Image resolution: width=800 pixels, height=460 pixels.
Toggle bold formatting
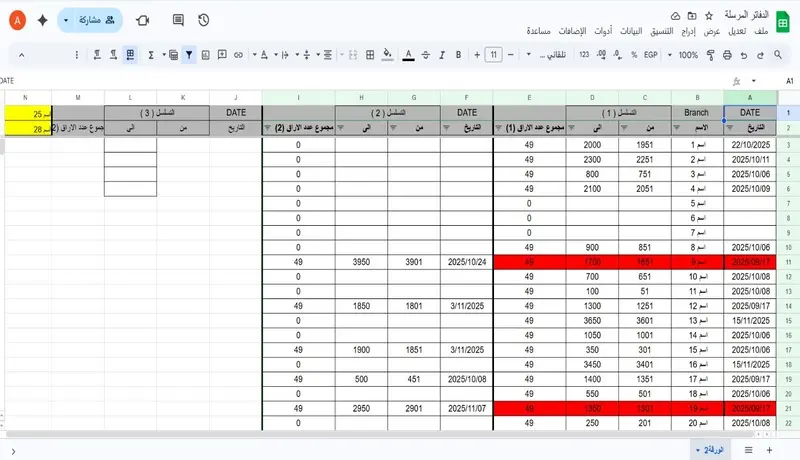coord(458,55)
